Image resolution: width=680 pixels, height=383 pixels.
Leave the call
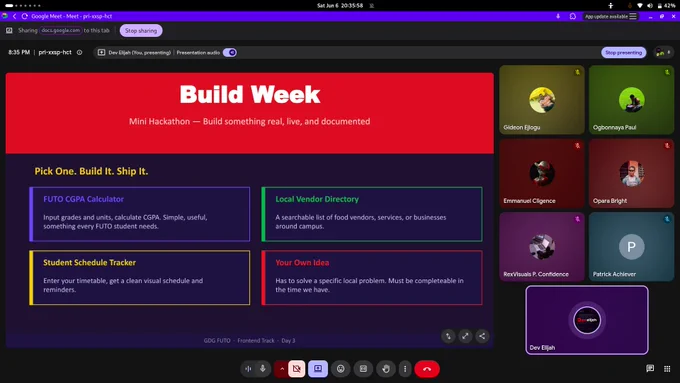coord(427,369)
